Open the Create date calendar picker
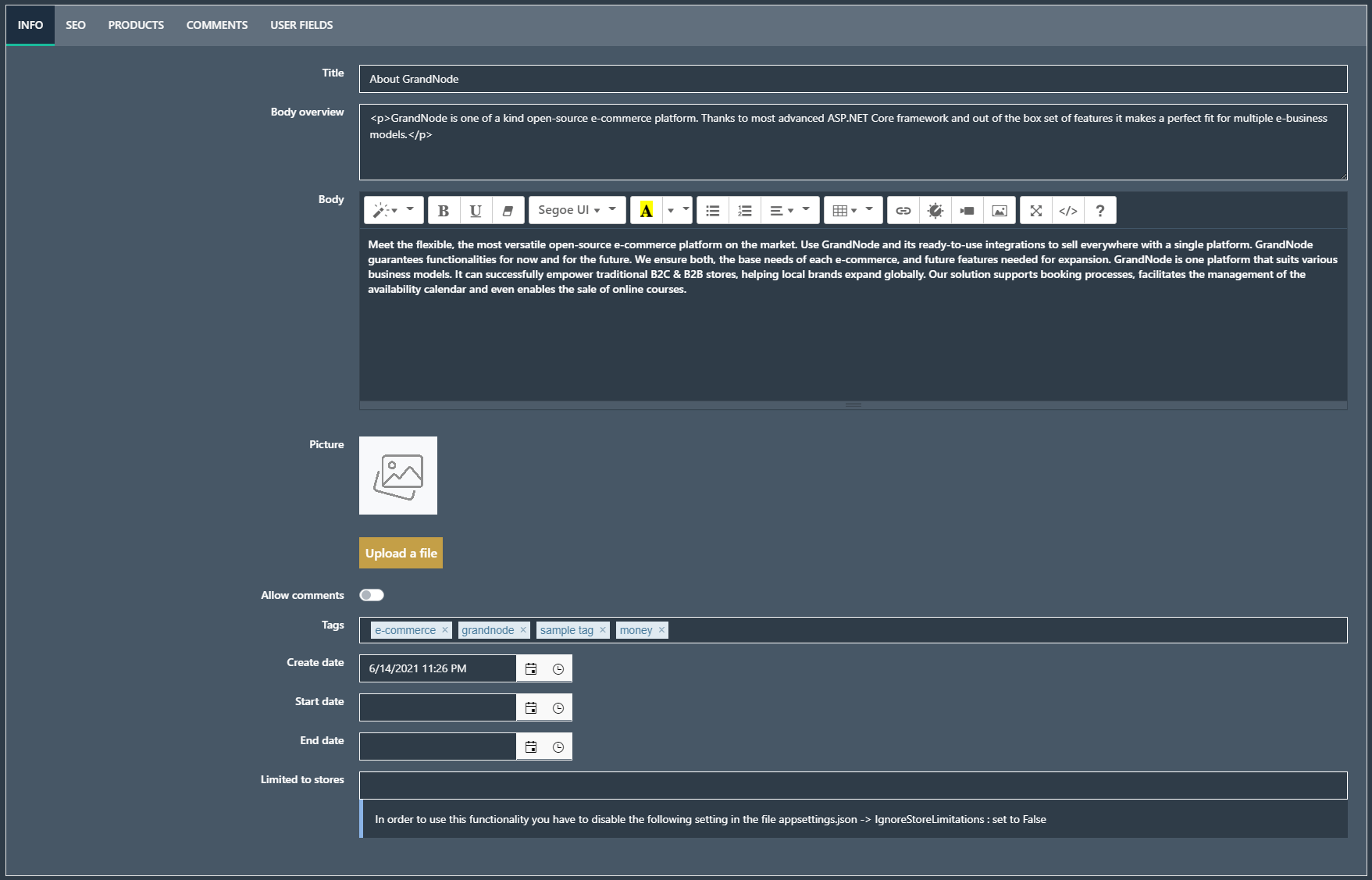1372x880 pixels. [531, 668]
